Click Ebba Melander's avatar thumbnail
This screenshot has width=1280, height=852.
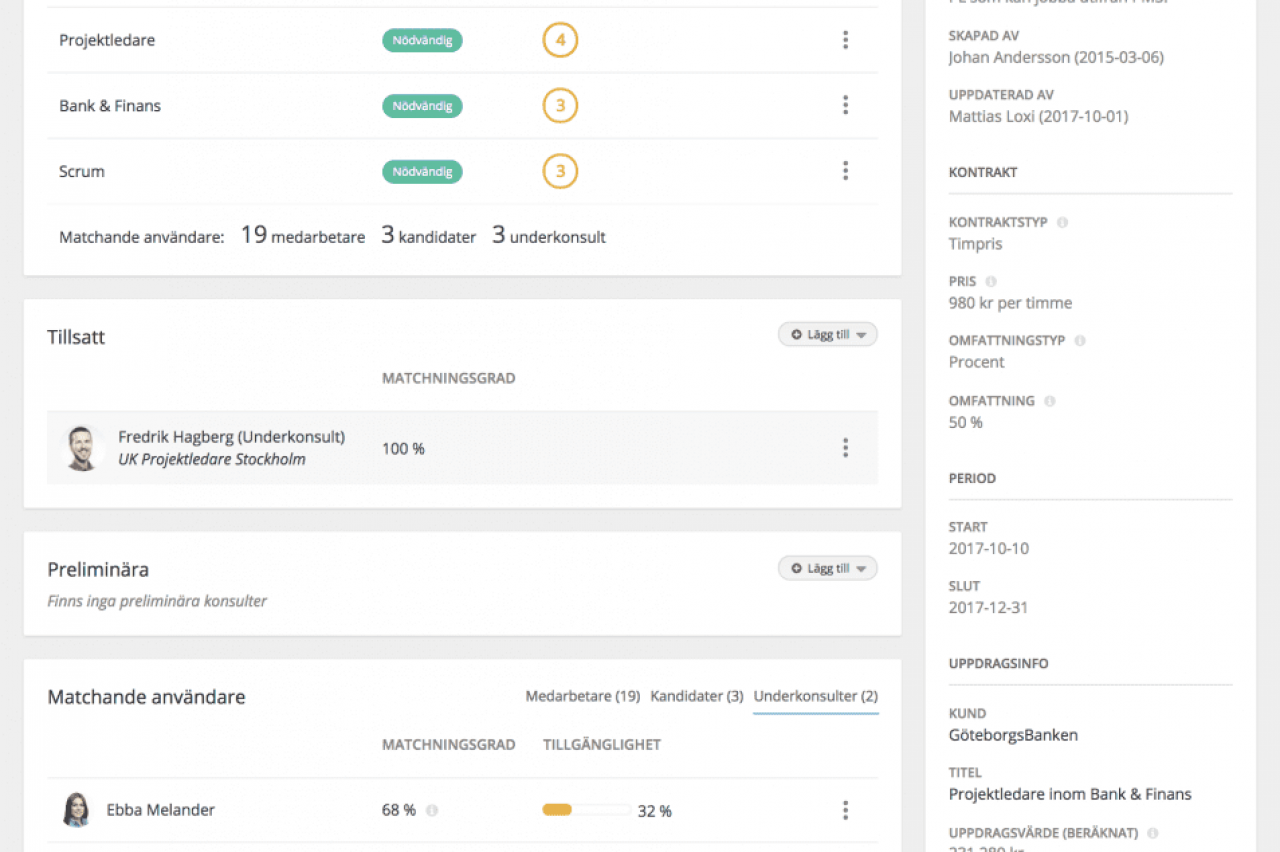pyautogui.click(x=77, y=810)
